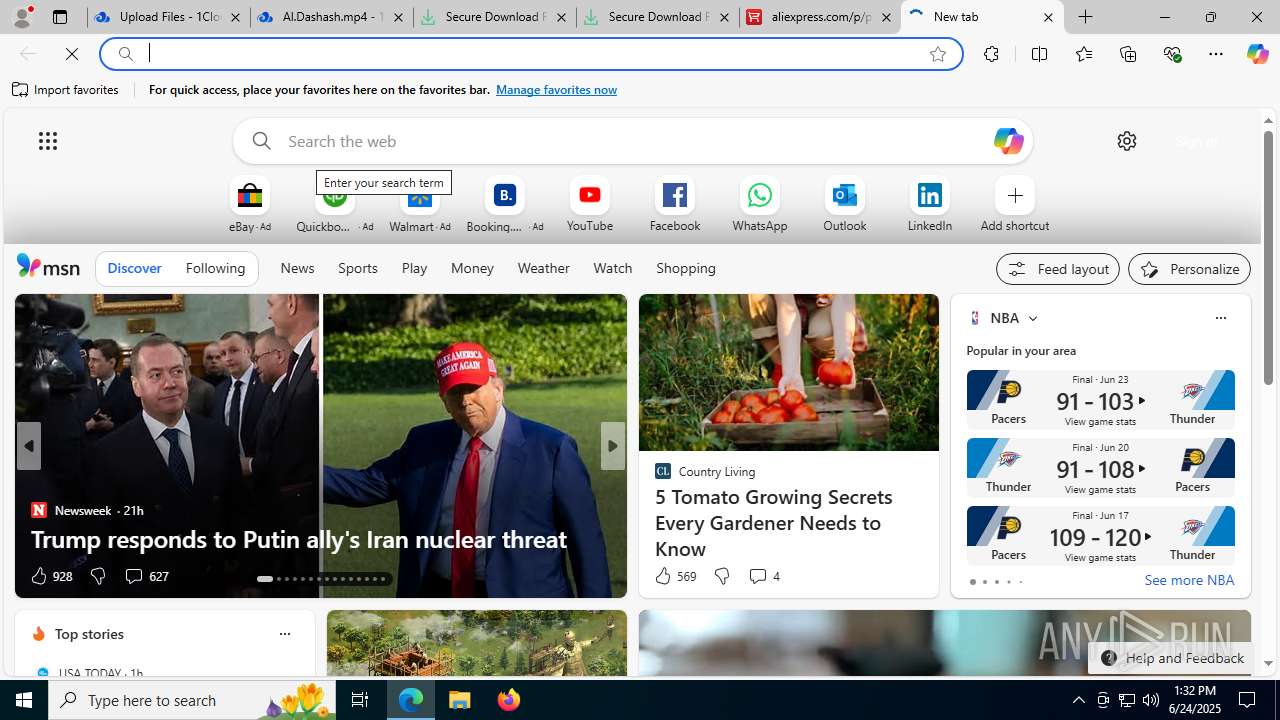Screen dimensions: 1280x720
Task: Stop loading the page
Action: pos(72,54)
